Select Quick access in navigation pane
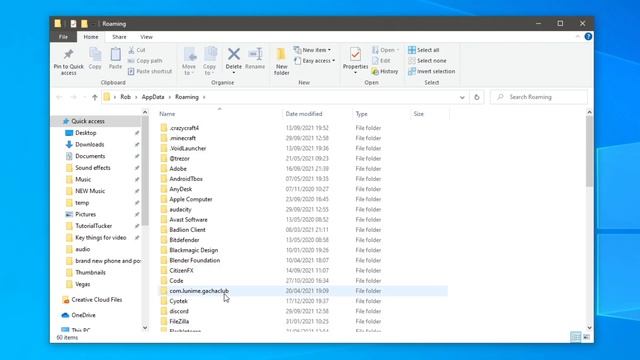The image size is (640, 360). (x=88, y=121)
